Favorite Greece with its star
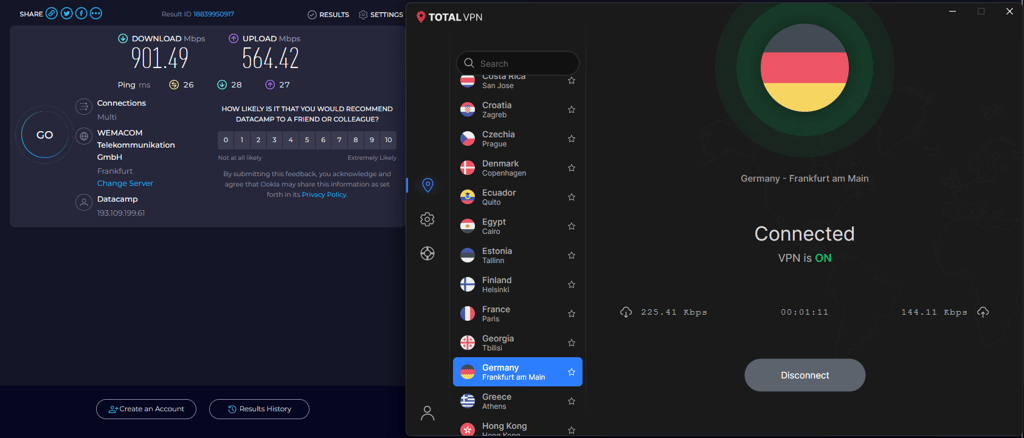Screen dimensions: 1024x438 coord(571,401)
